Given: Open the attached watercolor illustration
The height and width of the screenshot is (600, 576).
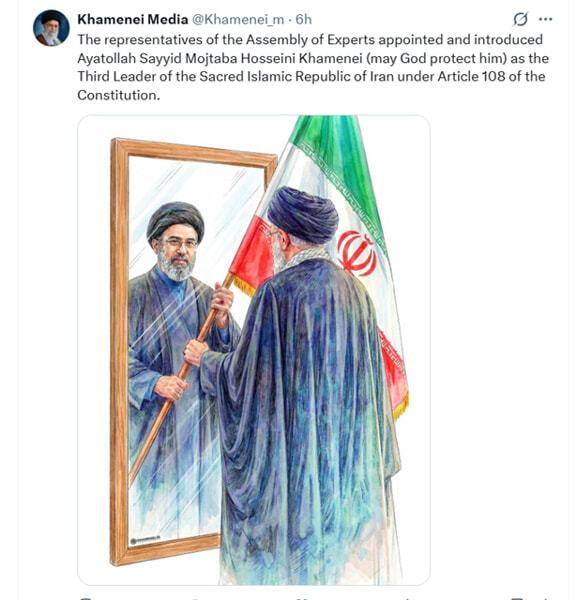Looking at the screenshot, I should click(254, 350).
